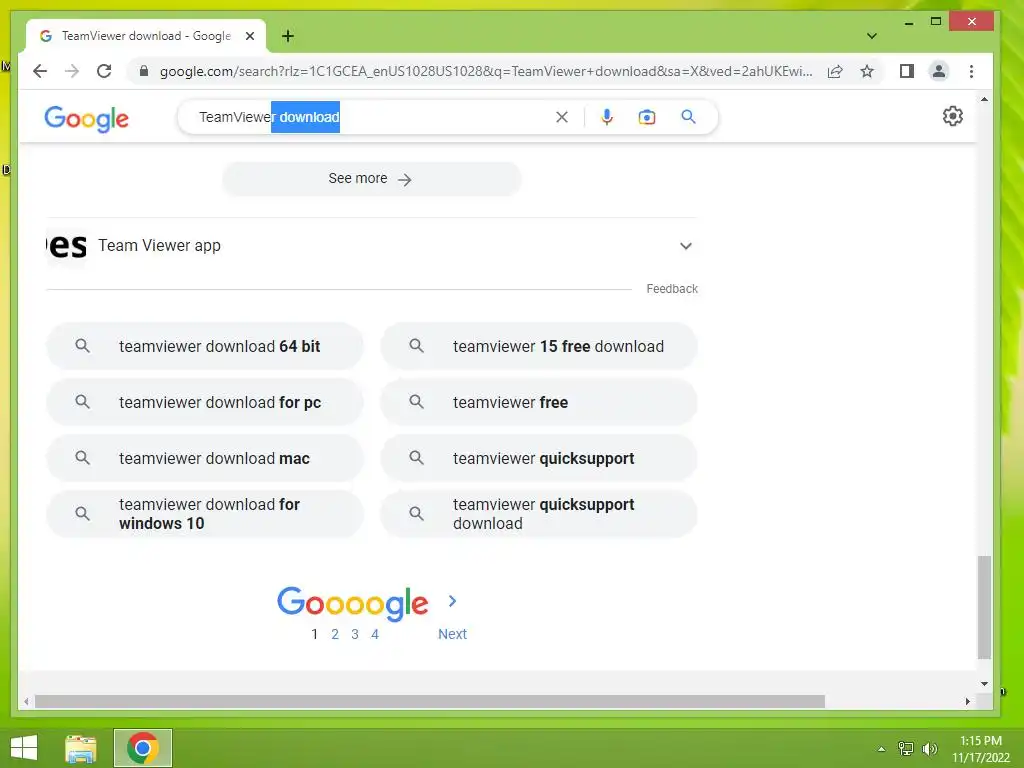1024x768 pixels.
Task: Click the Team Viewer app thumbnail image
Action: 67,246
